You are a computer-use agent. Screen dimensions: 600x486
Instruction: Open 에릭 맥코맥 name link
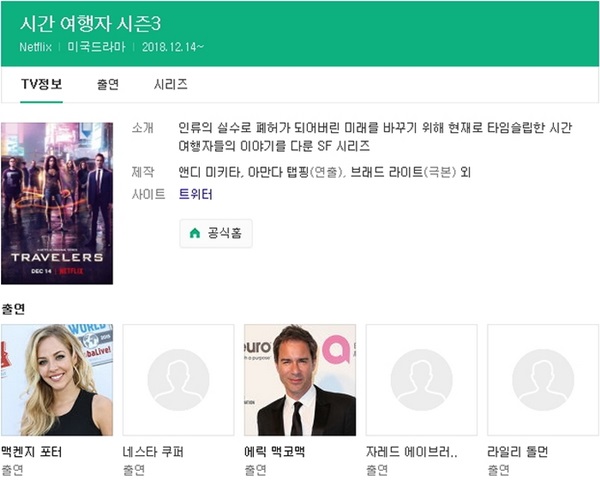point(275,452)
